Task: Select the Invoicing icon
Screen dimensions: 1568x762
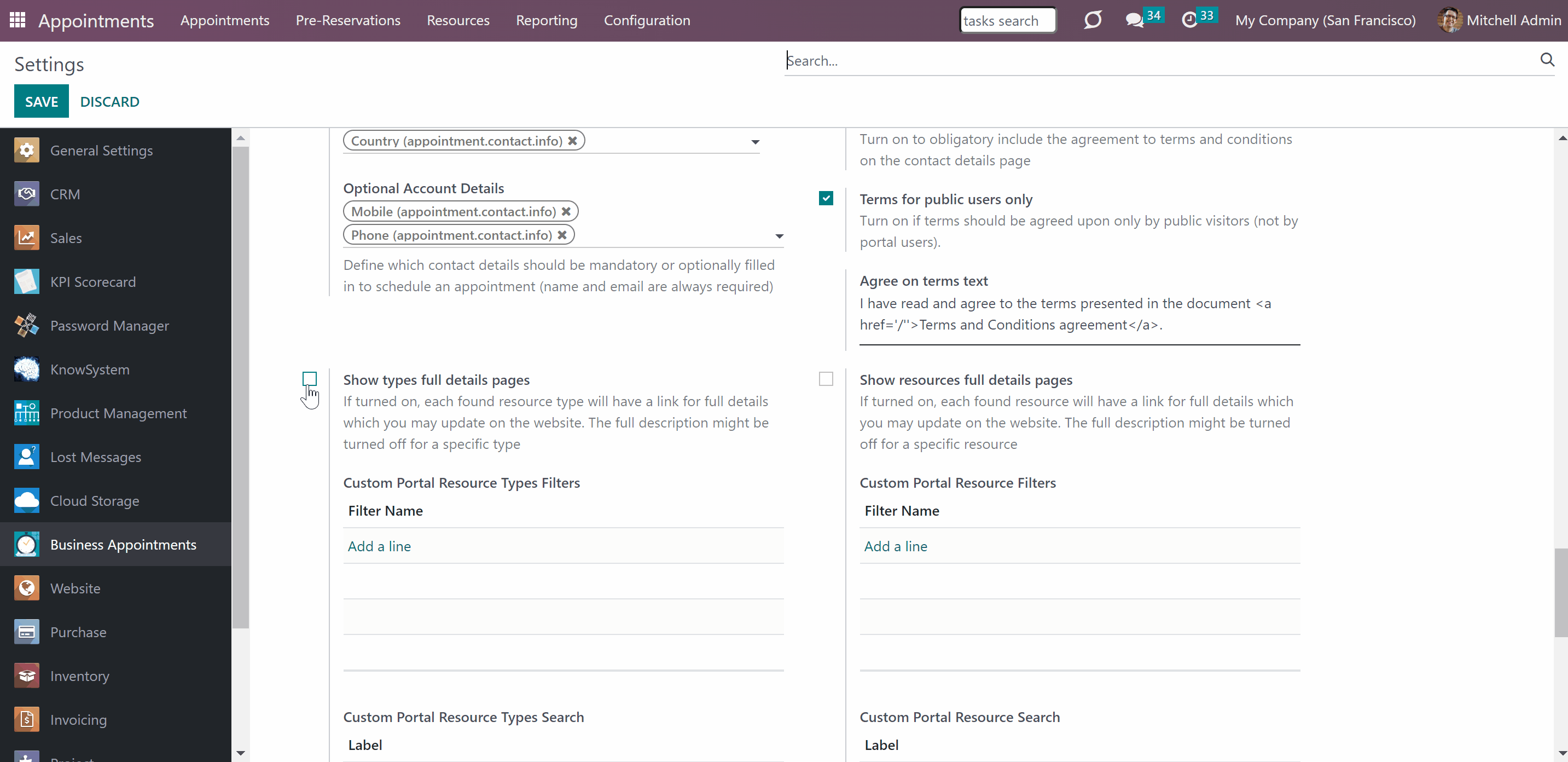Action: coord(27,720)
